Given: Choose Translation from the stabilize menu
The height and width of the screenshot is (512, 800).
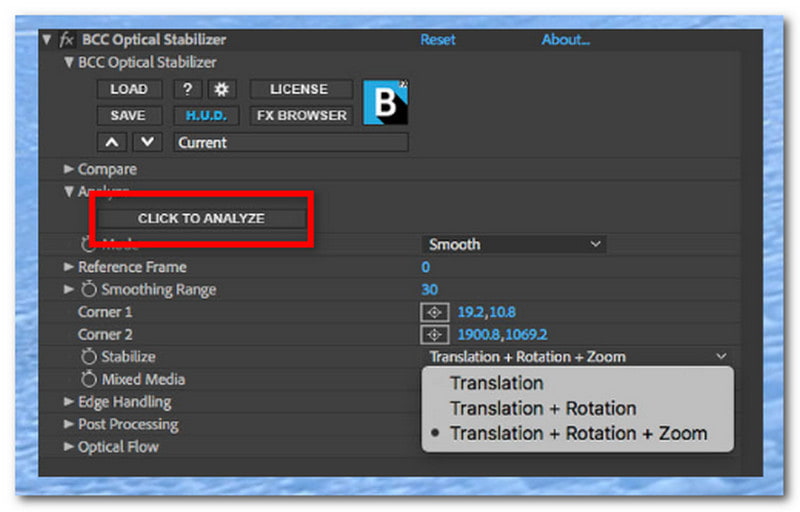Looking at the screenshot, I should coord(496,383).
